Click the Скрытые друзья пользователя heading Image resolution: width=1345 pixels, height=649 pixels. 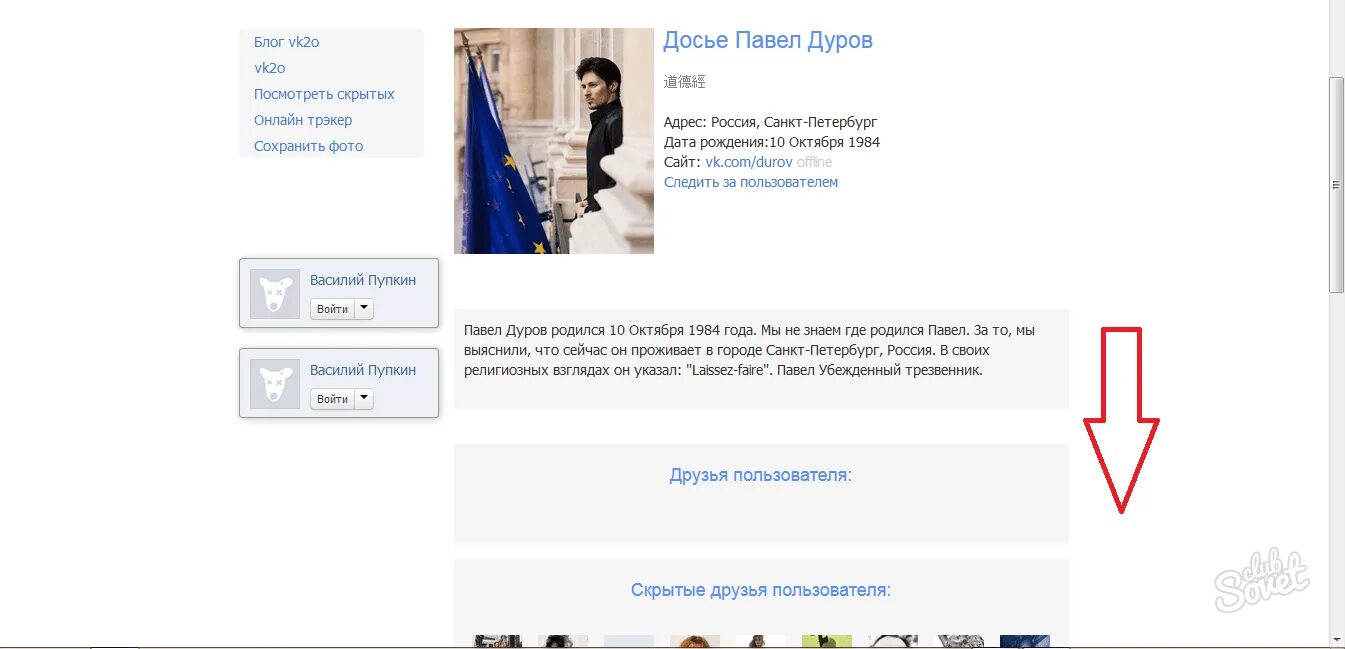(761, 590)
